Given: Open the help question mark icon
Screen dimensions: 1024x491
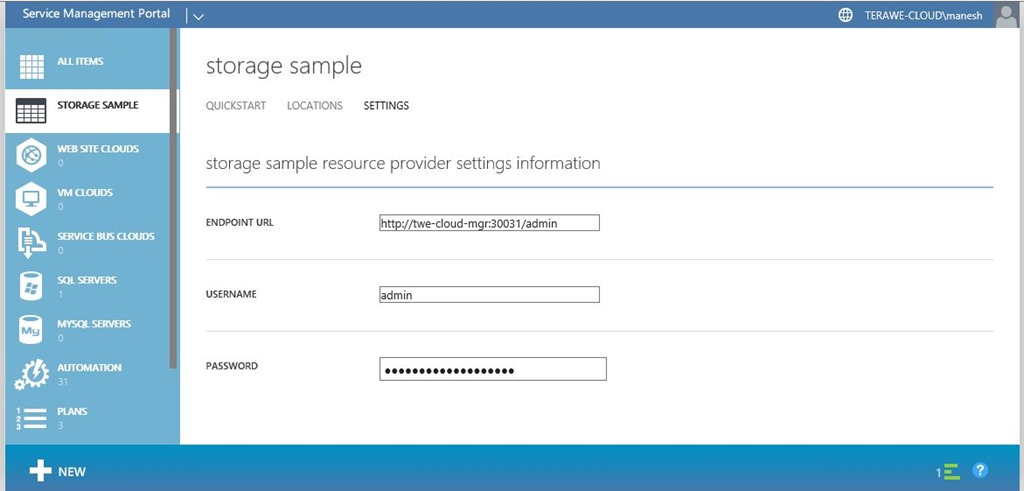Looking at the screenshot, I should click(x=980, y=470).
